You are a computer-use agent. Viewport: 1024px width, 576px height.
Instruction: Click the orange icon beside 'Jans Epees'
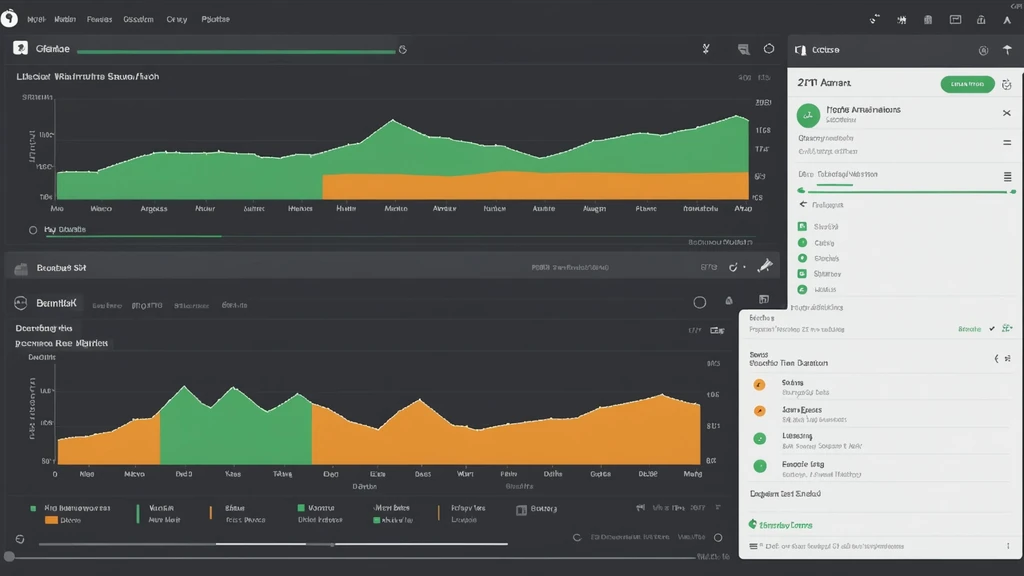coord(759,411)
